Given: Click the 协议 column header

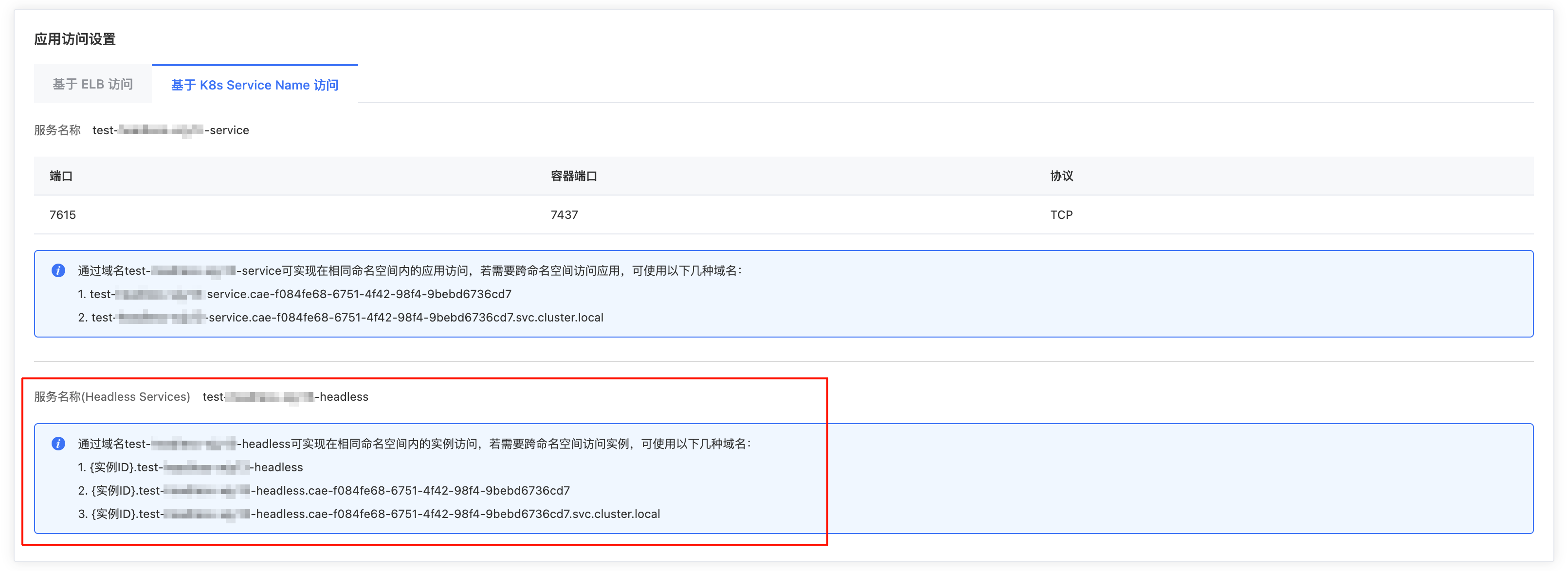Looking at the screenshot, I should 1061,176.
